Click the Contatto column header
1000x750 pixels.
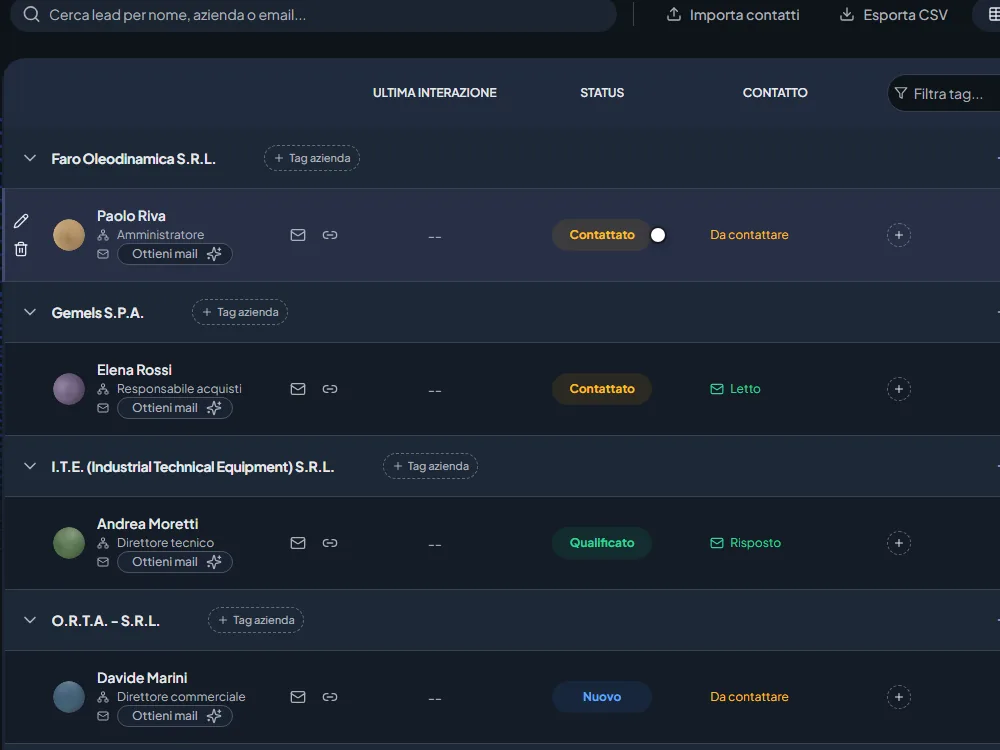click(x=775, y=92)
